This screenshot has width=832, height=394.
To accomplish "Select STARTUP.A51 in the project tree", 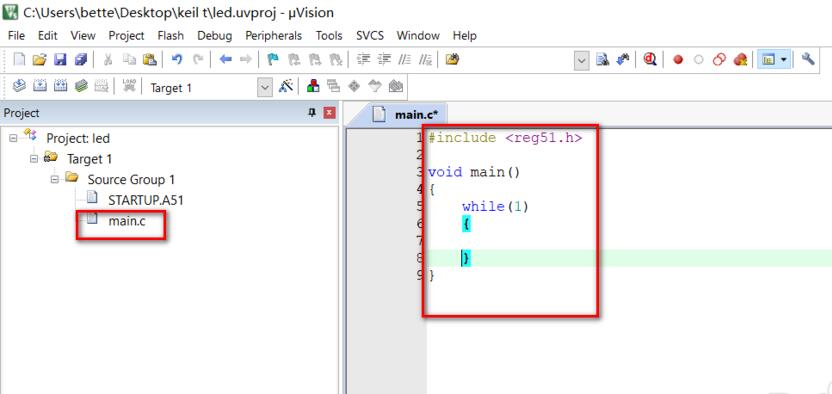I will pyautogui.click(x=146, y=200).
